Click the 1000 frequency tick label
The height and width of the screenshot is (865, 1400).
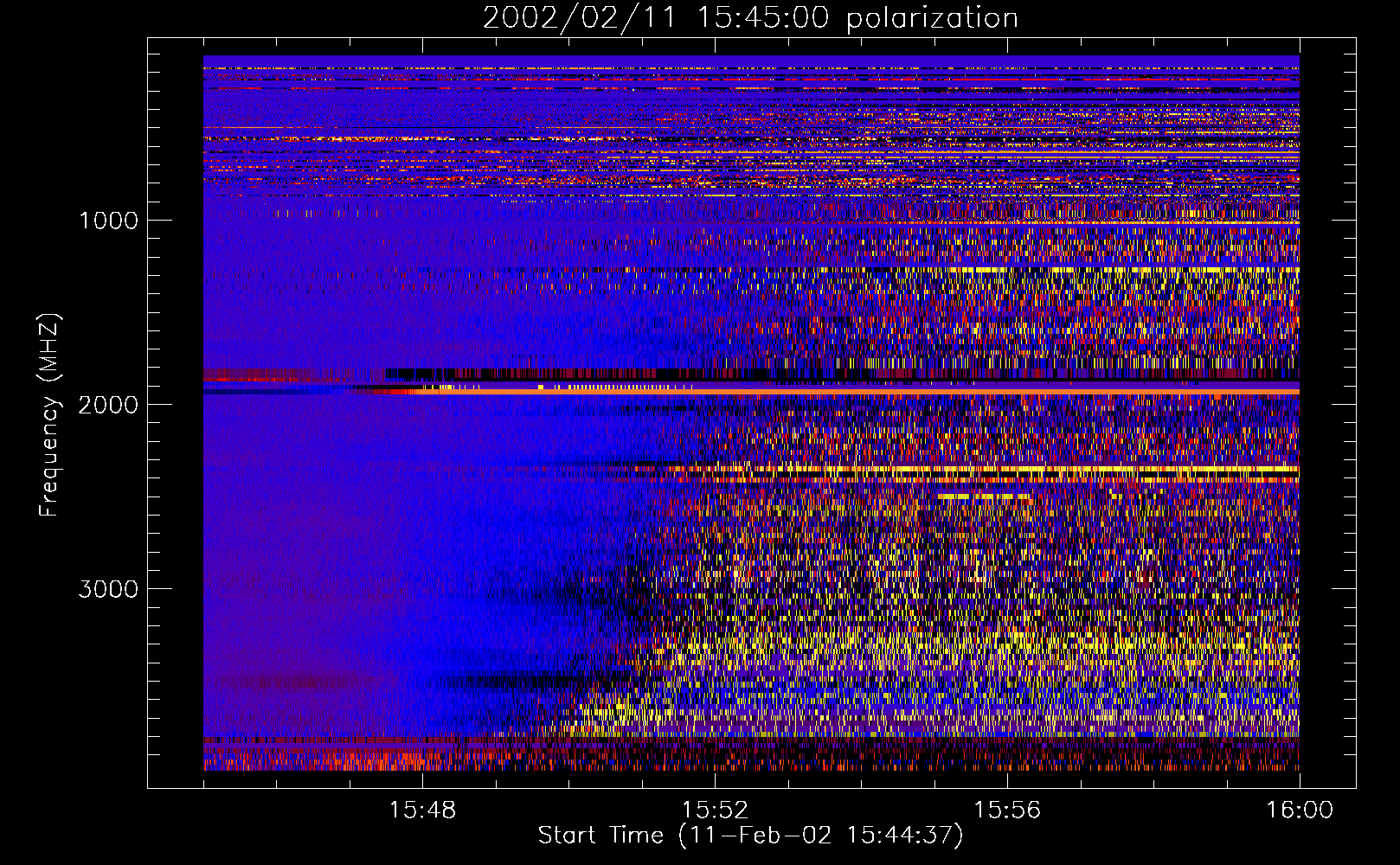point(108,221)
